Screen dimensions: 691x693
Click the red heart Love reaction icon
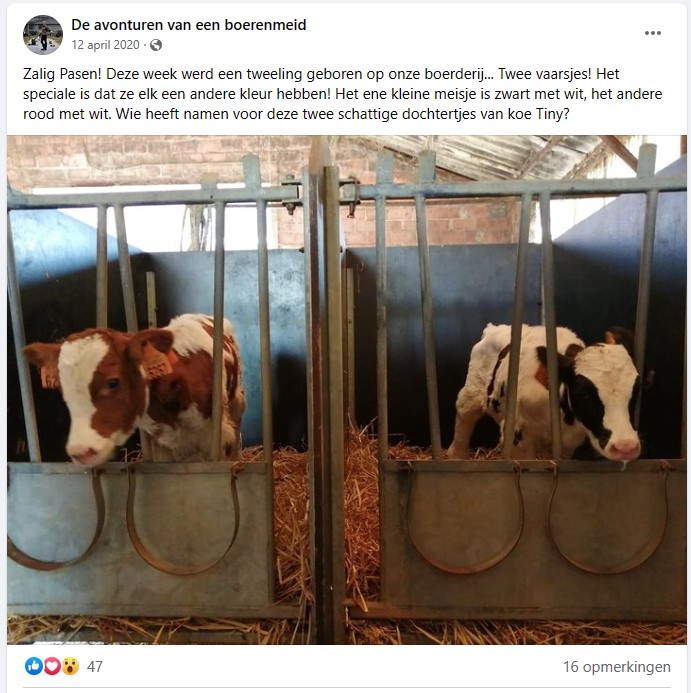(52, 666)
